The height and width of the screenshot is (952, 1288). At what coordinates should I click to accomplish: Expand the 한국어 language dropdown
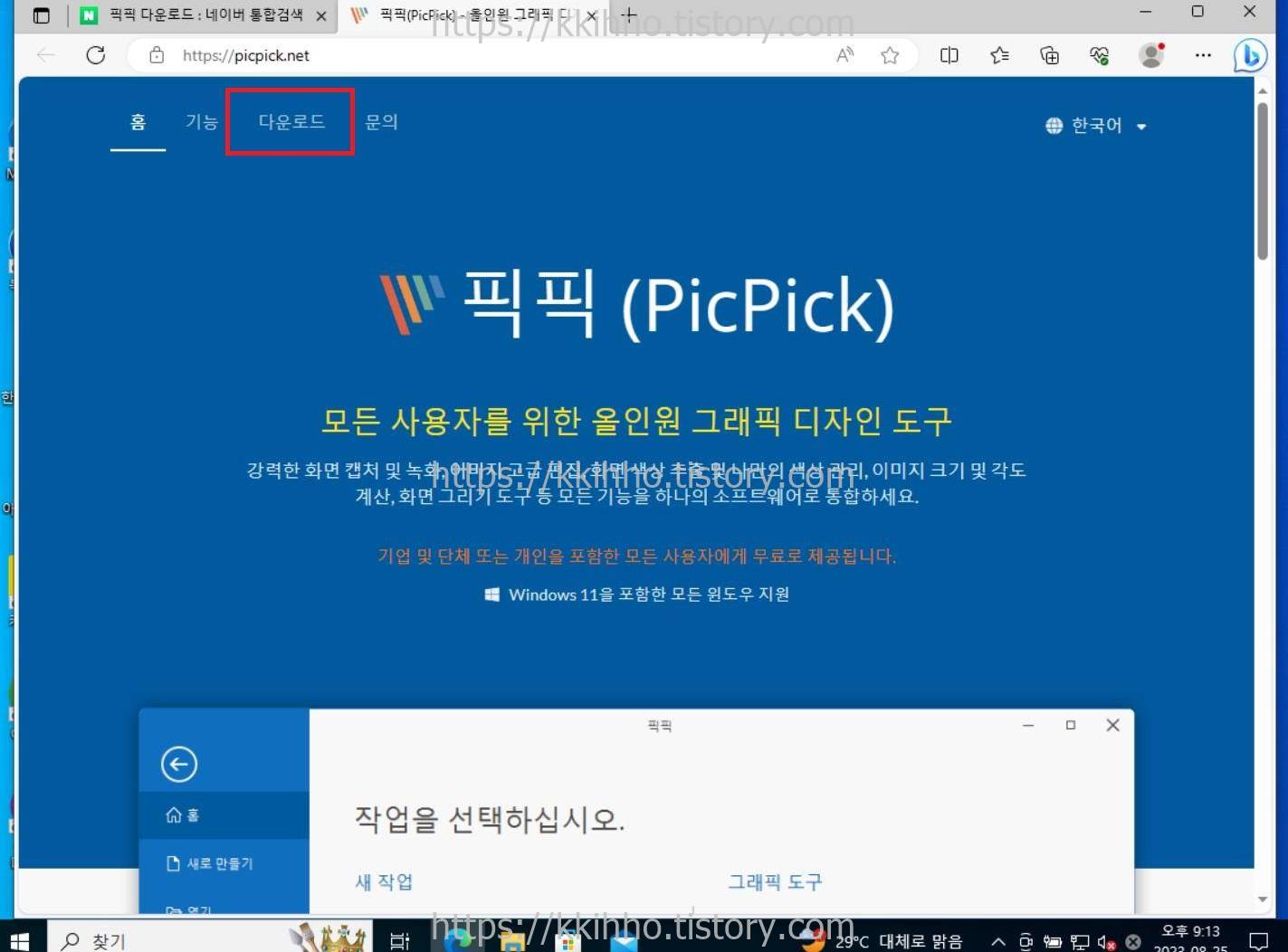[x=1096, y=126]
